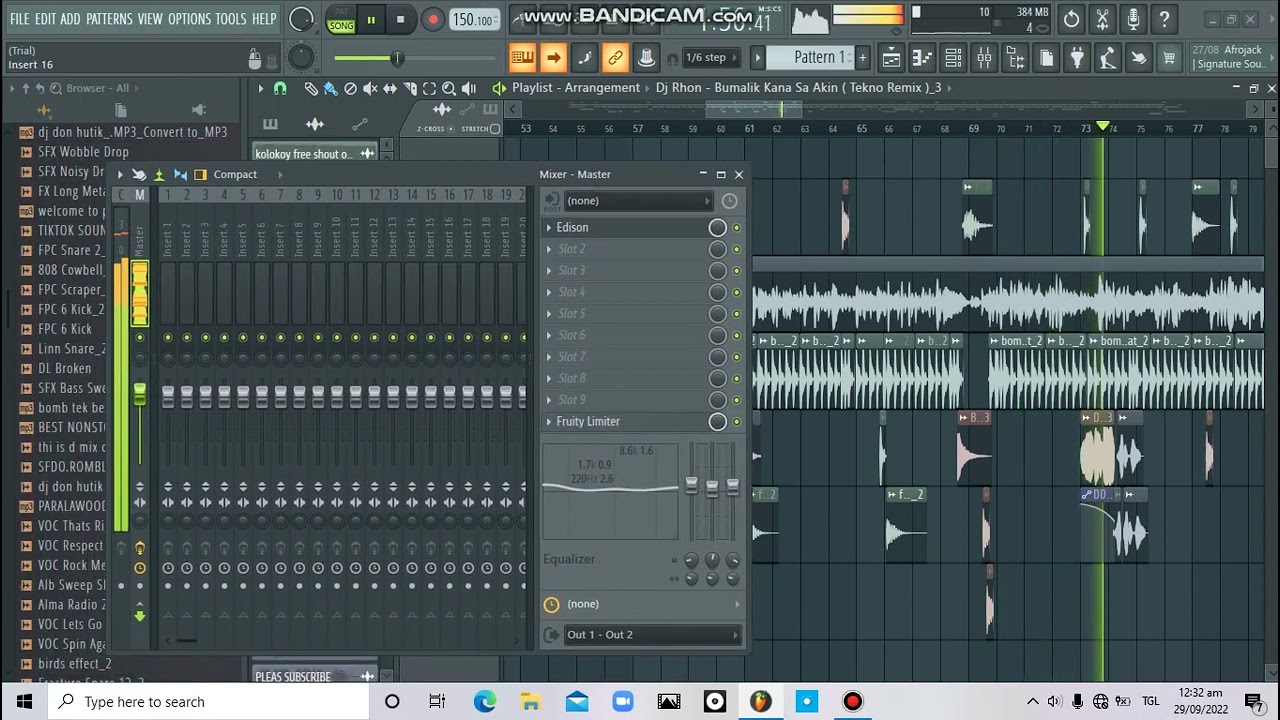Toggle the link/multilink controllers button
The height and width of the screenshot is (720, 1280).
point(615,58)
